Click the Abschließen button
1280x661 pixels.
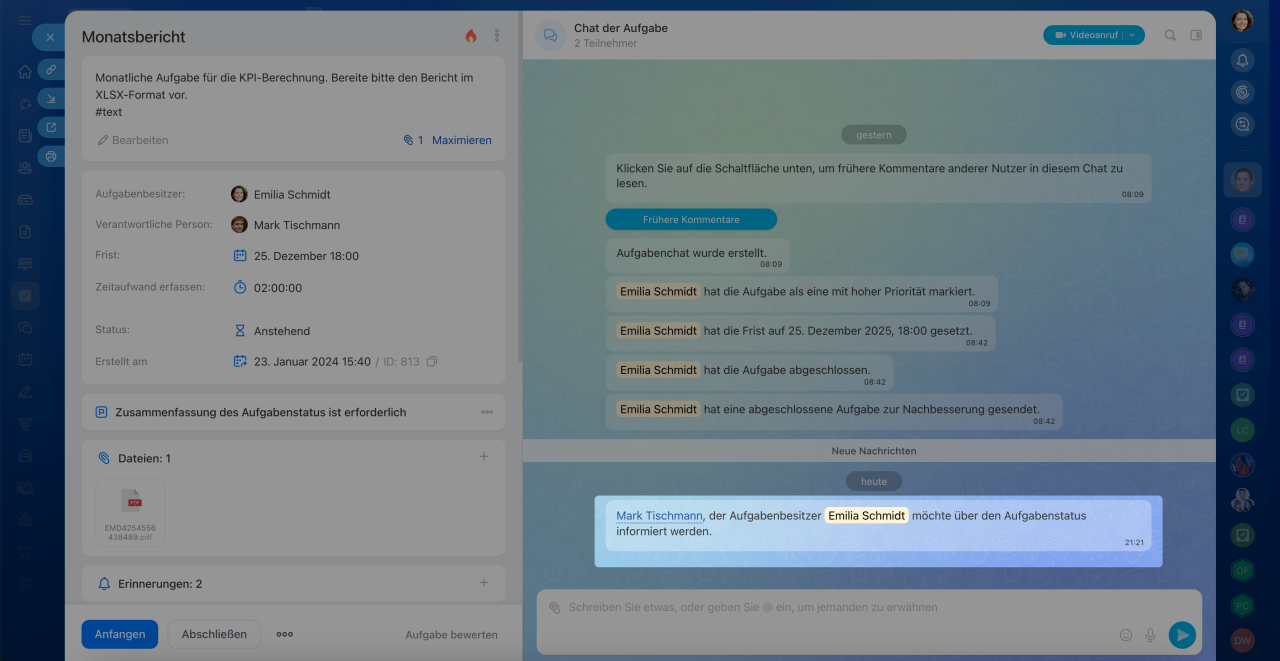click(x=214, y=634)
